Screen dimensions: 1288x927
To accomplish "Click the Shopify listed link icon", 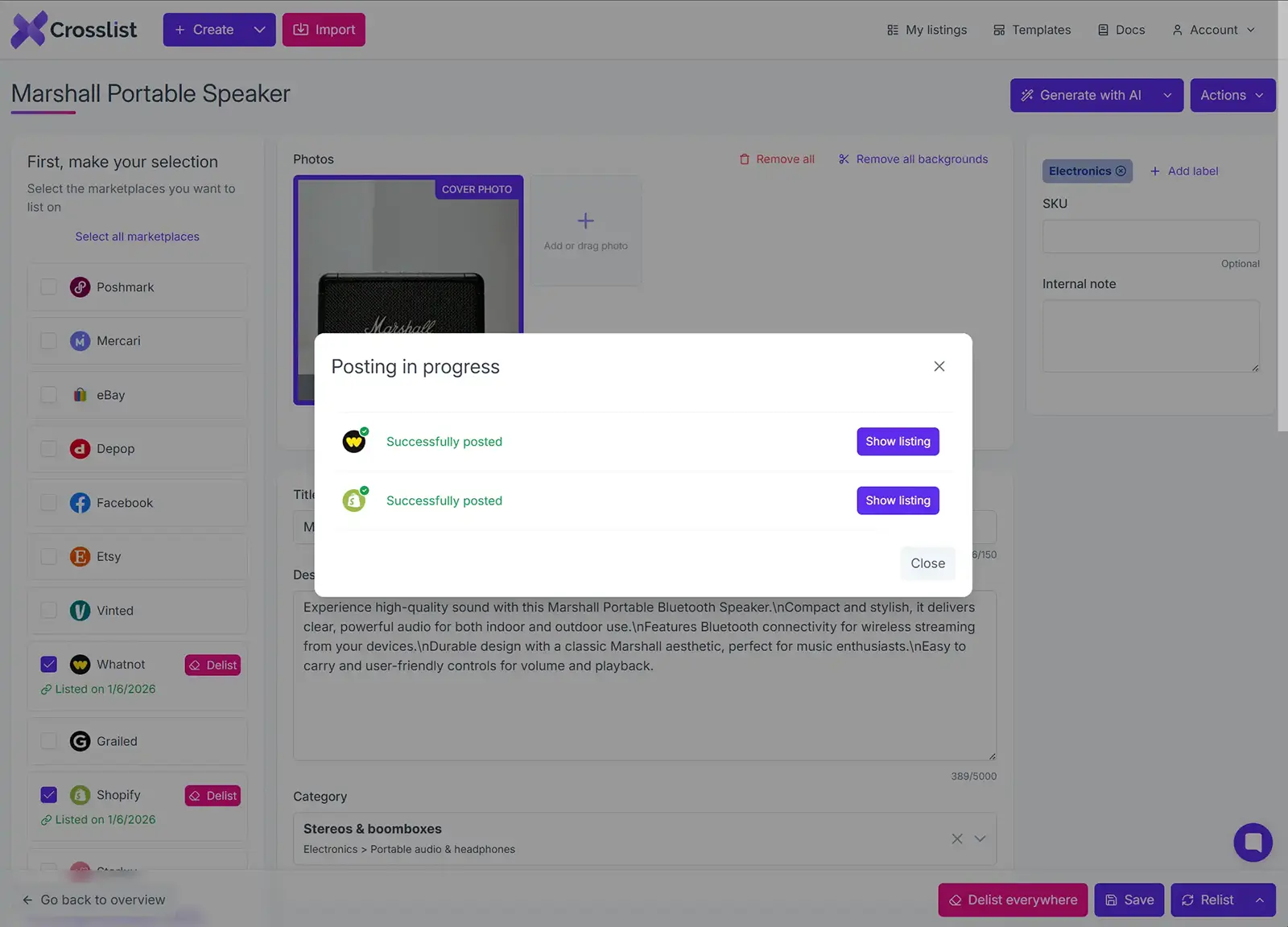I will click(46, 820).
